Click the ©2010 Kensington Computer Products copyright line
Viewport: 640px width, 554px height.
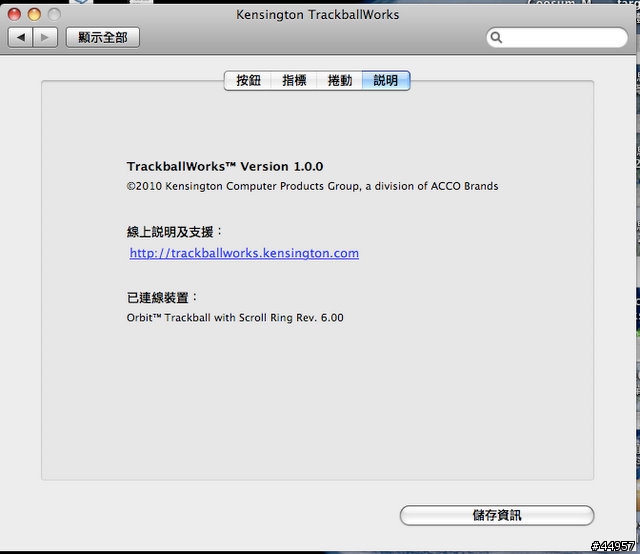[x=312, y=186]
